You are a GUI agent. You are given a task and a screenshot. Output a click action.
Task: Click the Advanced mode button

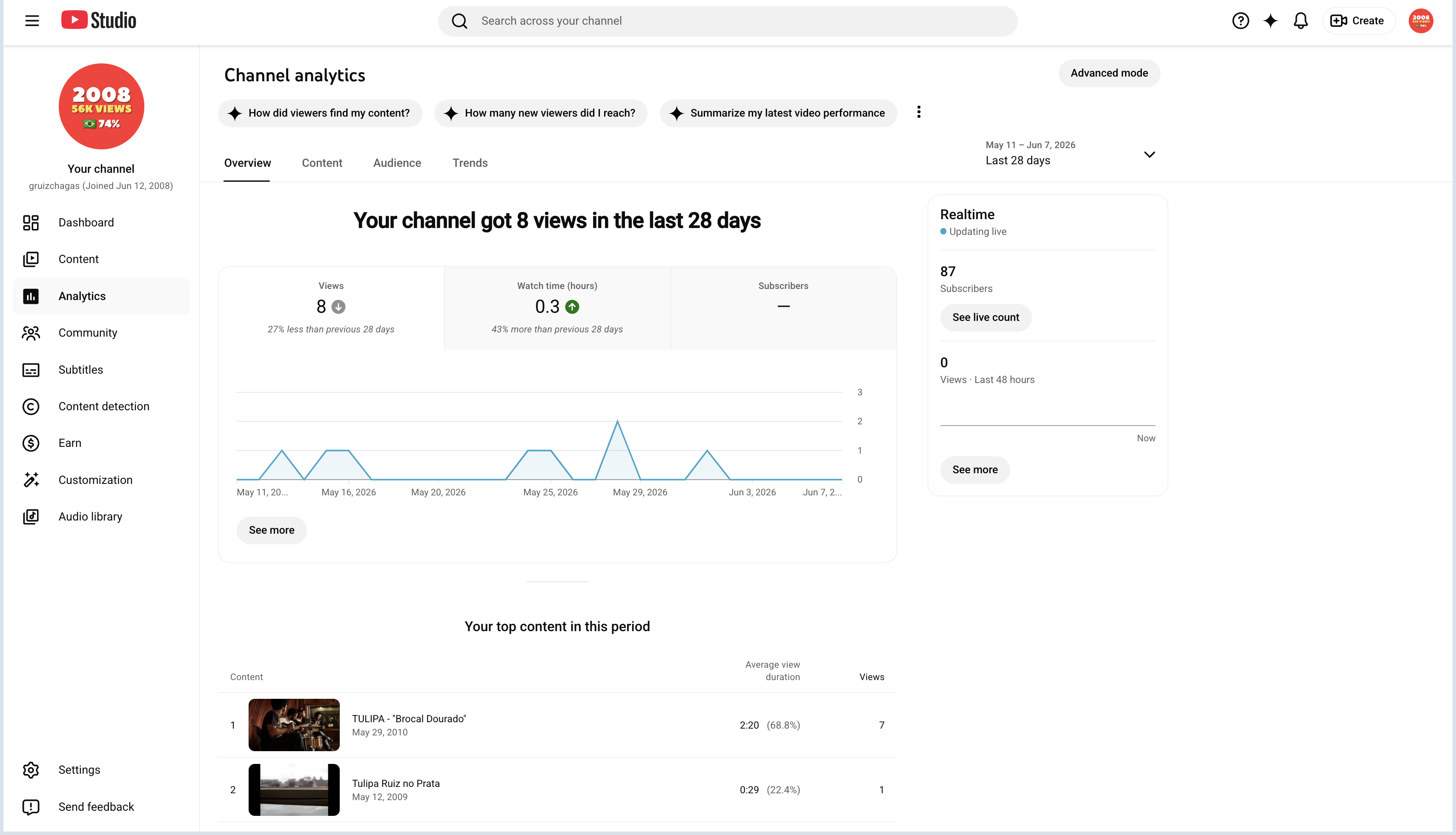pos(1109,73)
